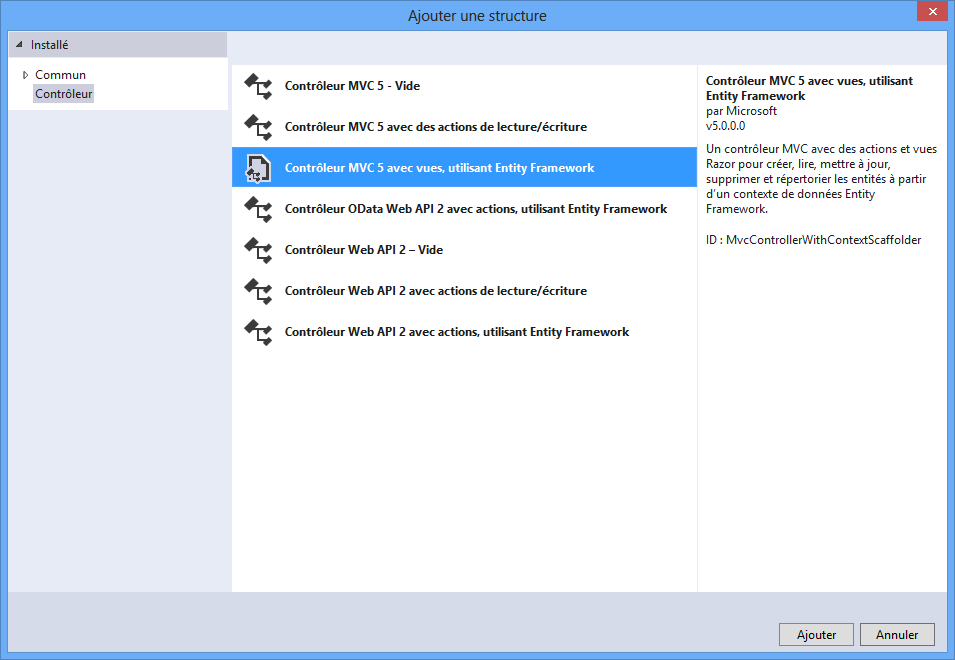Choose Contrôleur MVC 5 - Vide
Image resolution: width=955 pixels, height=660 pixels.
coord(464,86)
